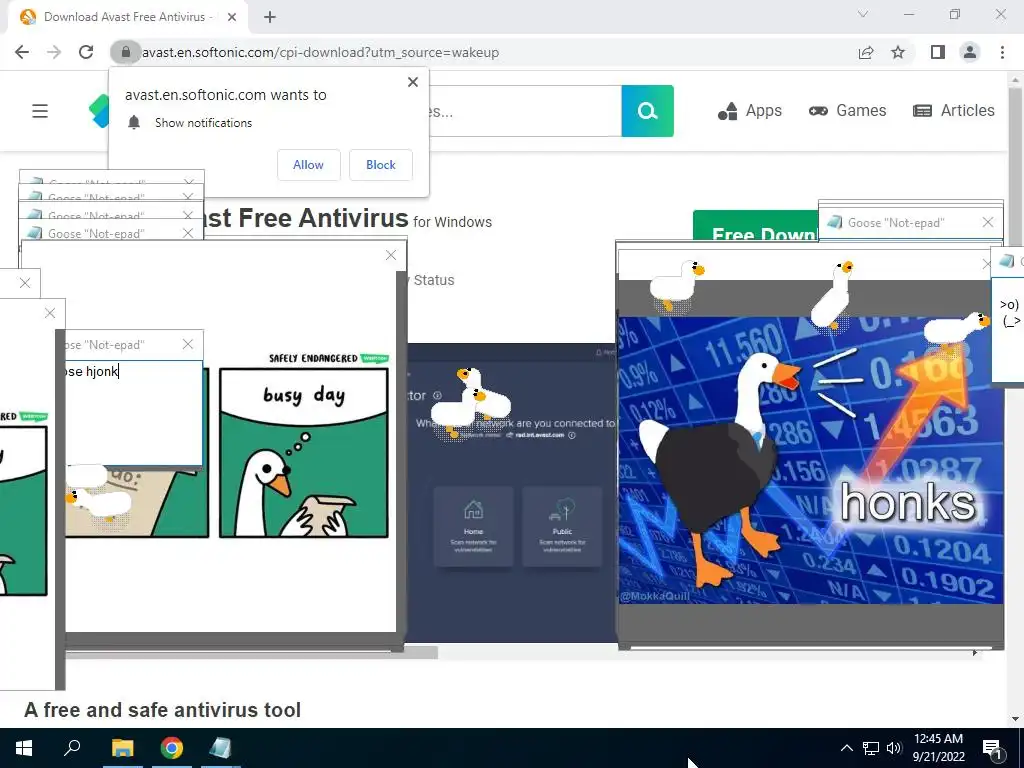Image resolution: width=1024 pixels, height=768 pixels.
Task: Click the URL address bar
Action: (483, 52)
